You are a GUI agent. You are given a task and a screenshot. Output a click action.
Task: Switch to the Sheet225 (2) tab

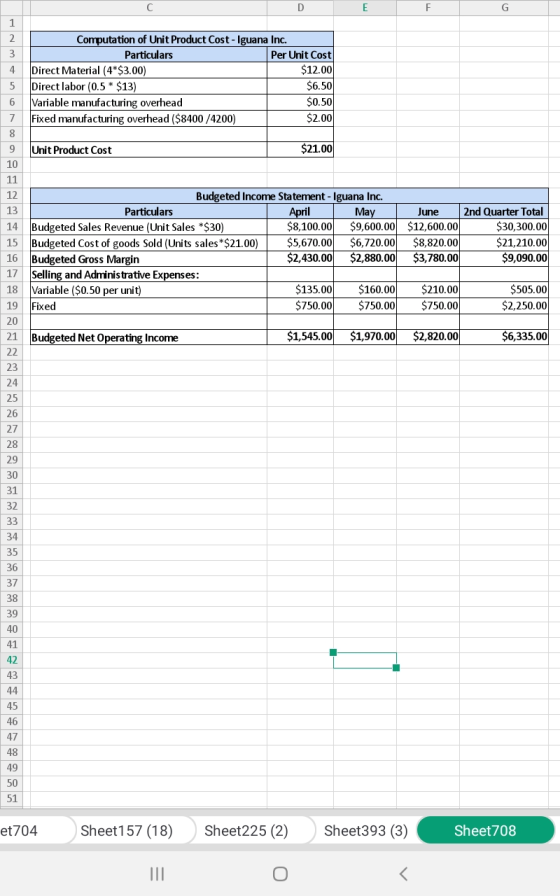pos(246,830)
